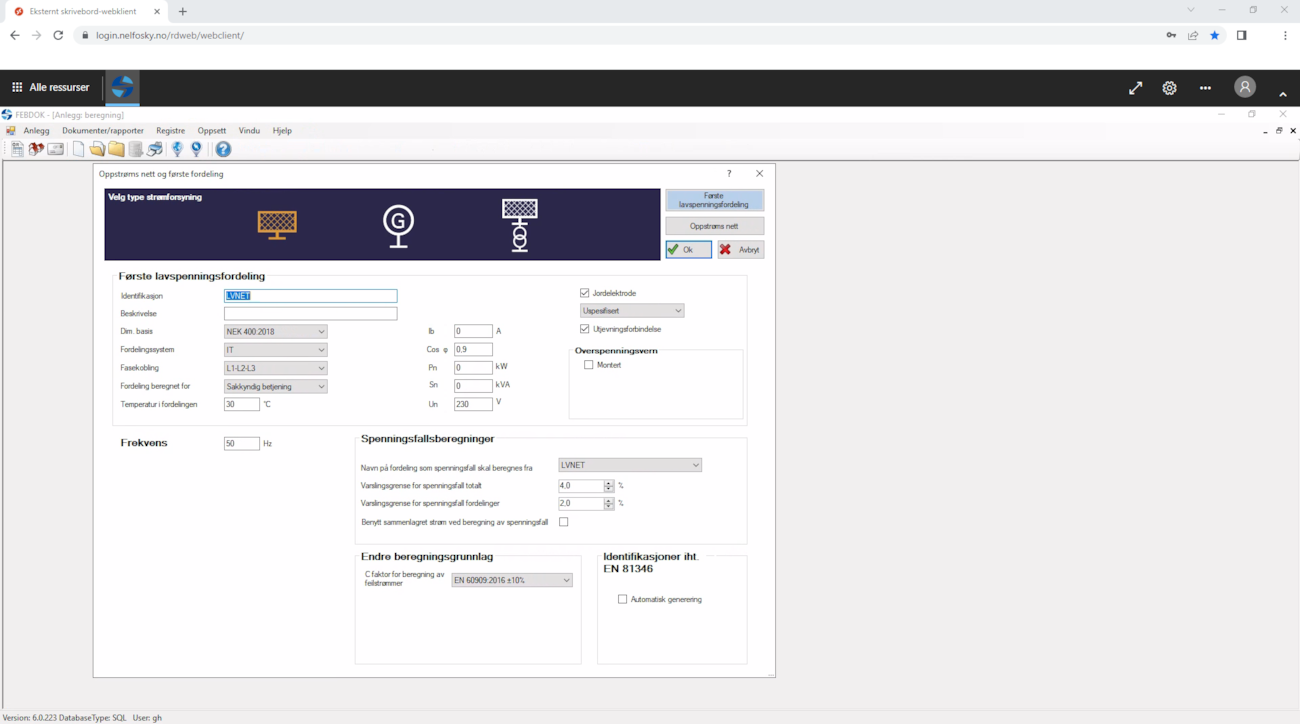1300x724 pixels.
Task: Click the Oppstrøms nett button
Action: point(714,226)
